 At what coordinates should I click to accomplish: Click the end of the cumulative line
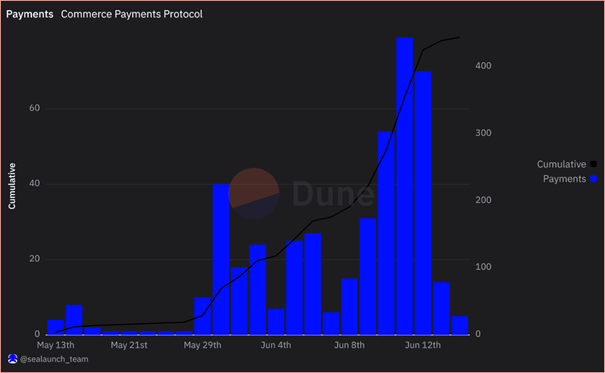[459, 37]
